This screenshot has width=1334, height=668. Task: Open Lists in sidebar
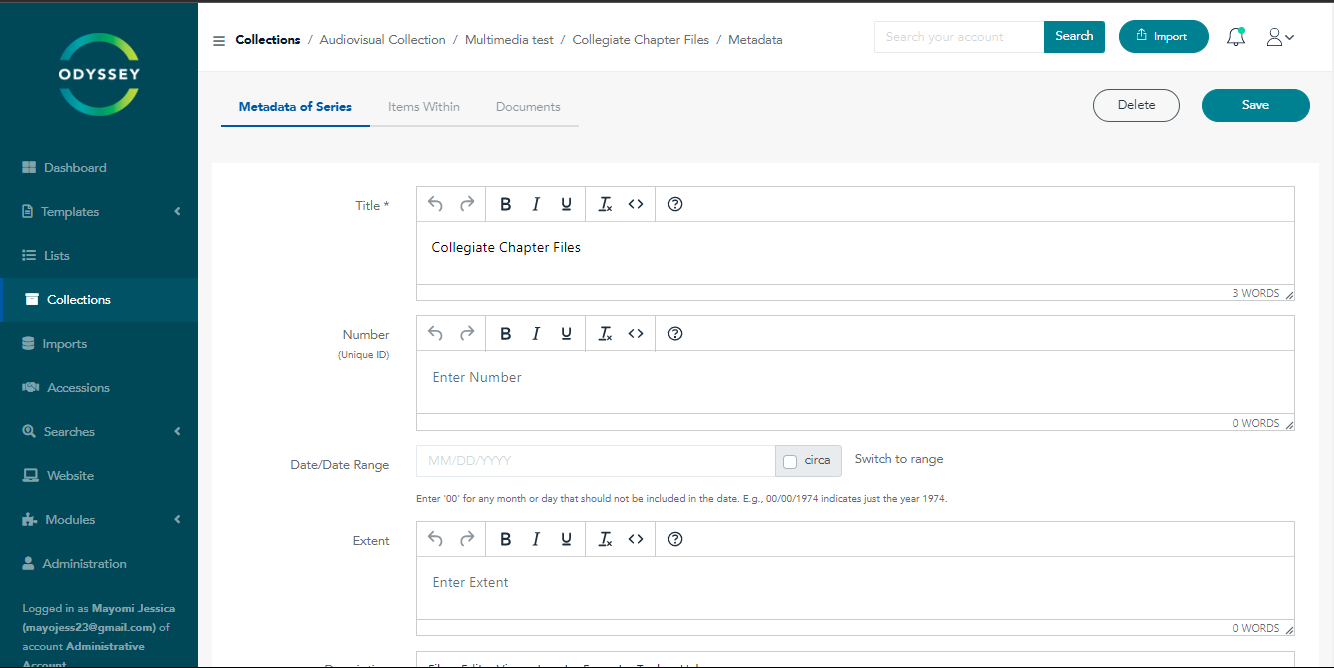pyautogui.click(x=99, y=256)
